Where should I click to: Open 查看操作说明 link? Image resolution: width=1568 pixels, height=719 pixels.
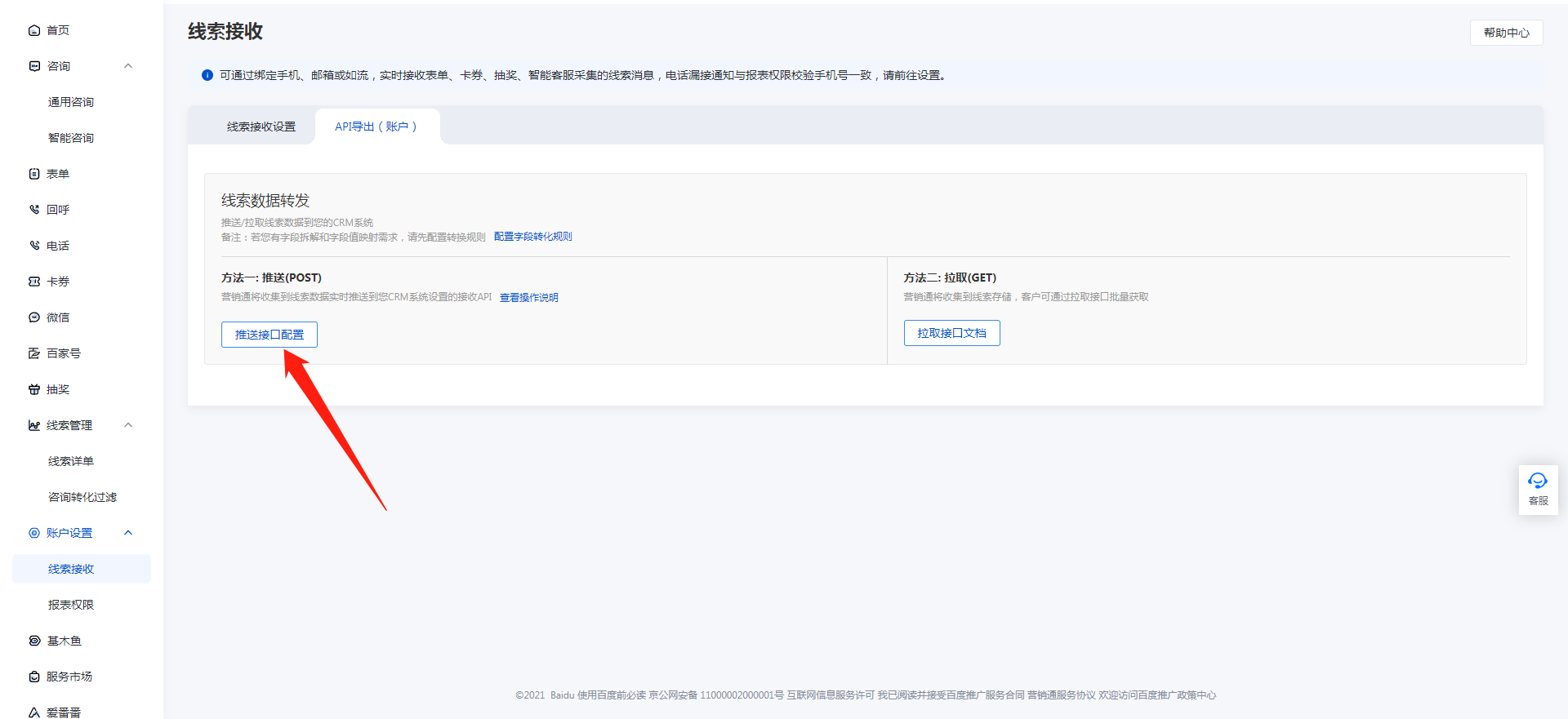coord(529,298)
